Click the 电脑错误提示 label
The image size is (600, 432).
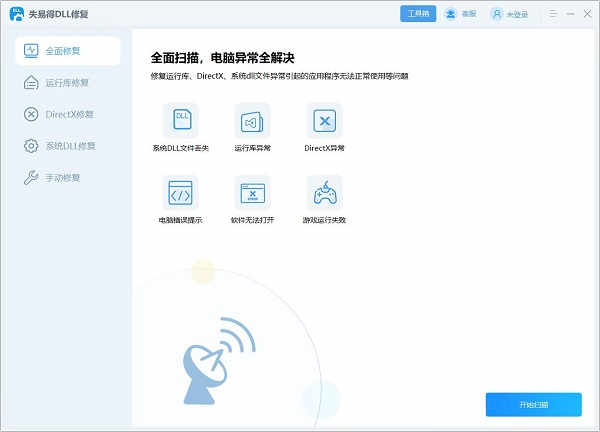coord(181,220)
